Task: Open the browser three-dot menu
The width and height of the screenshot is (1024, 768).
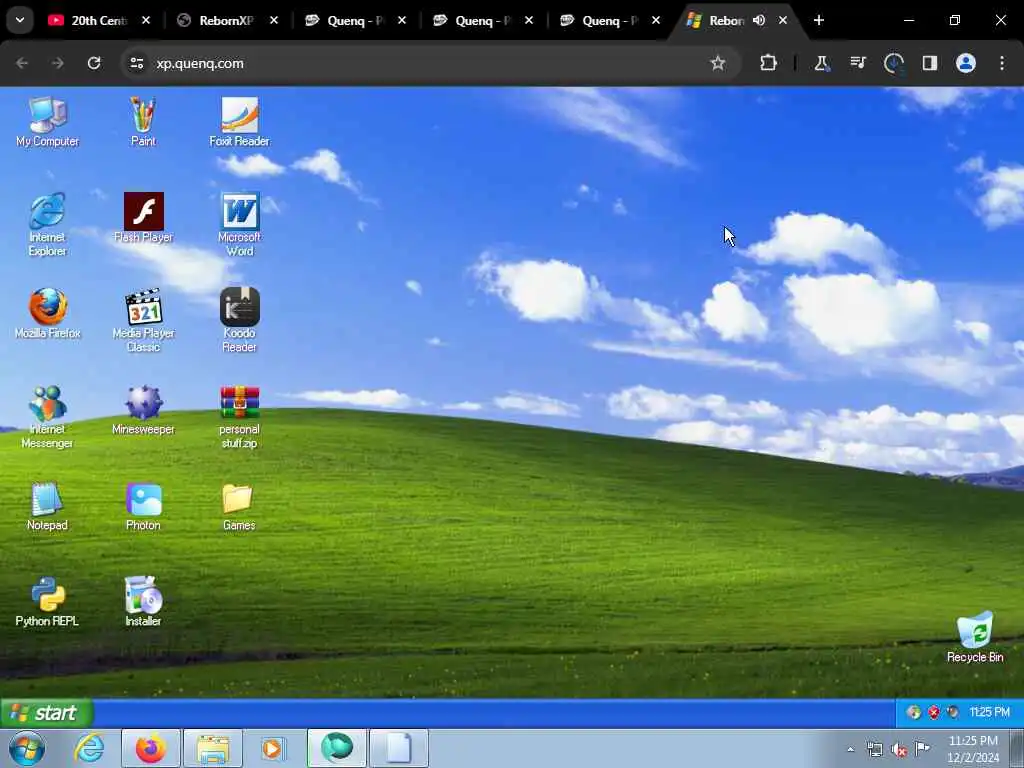Action: (1002, 63)
